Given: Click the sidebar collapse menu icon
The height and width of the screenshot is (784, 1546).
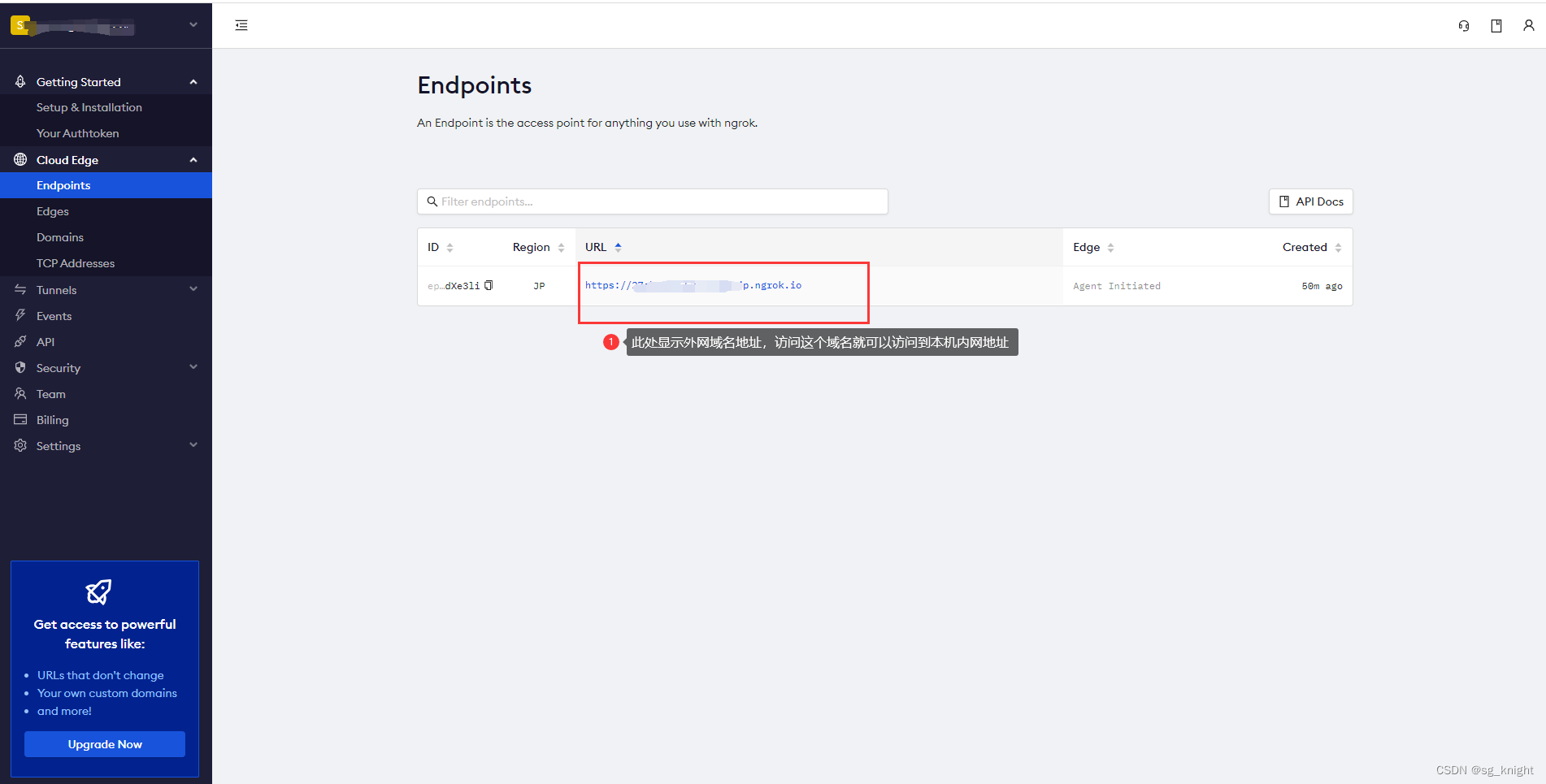Looking at the screenshot, I should click(x=241, y=25).
